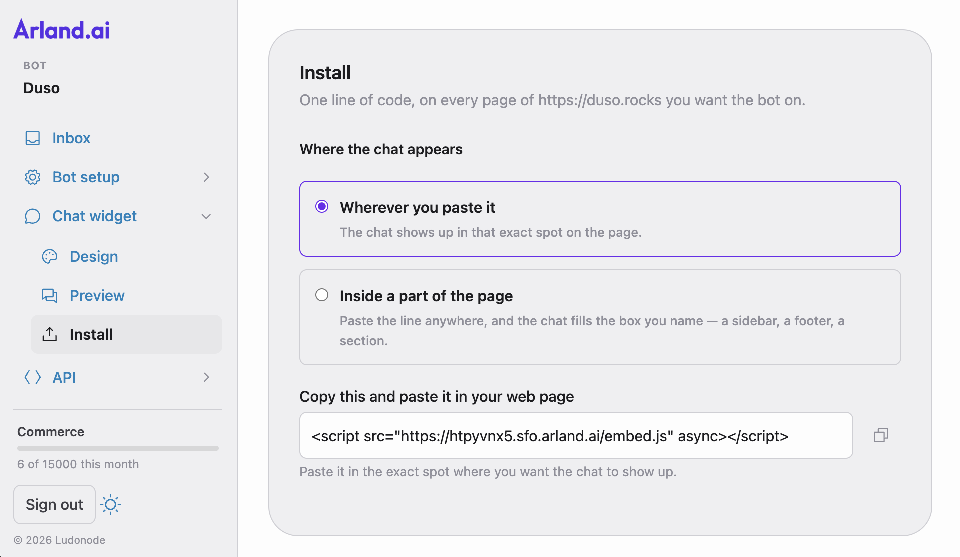Collapse the Chat widget chevron
The width and height of the screenshot is (960, 557).
click(206, 216)
